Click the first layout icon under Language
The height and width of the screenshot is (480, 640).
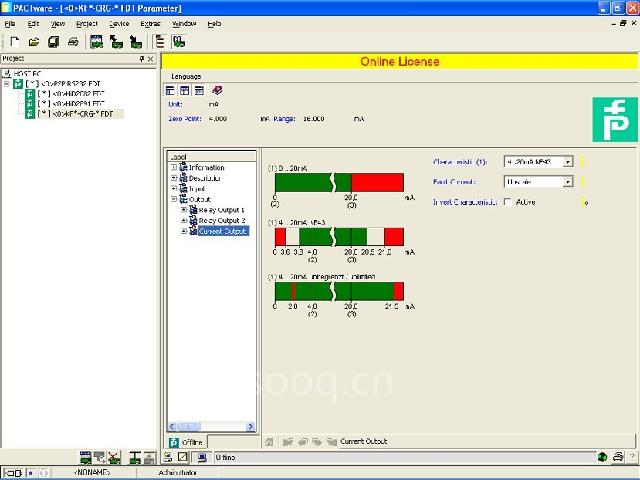171,91
